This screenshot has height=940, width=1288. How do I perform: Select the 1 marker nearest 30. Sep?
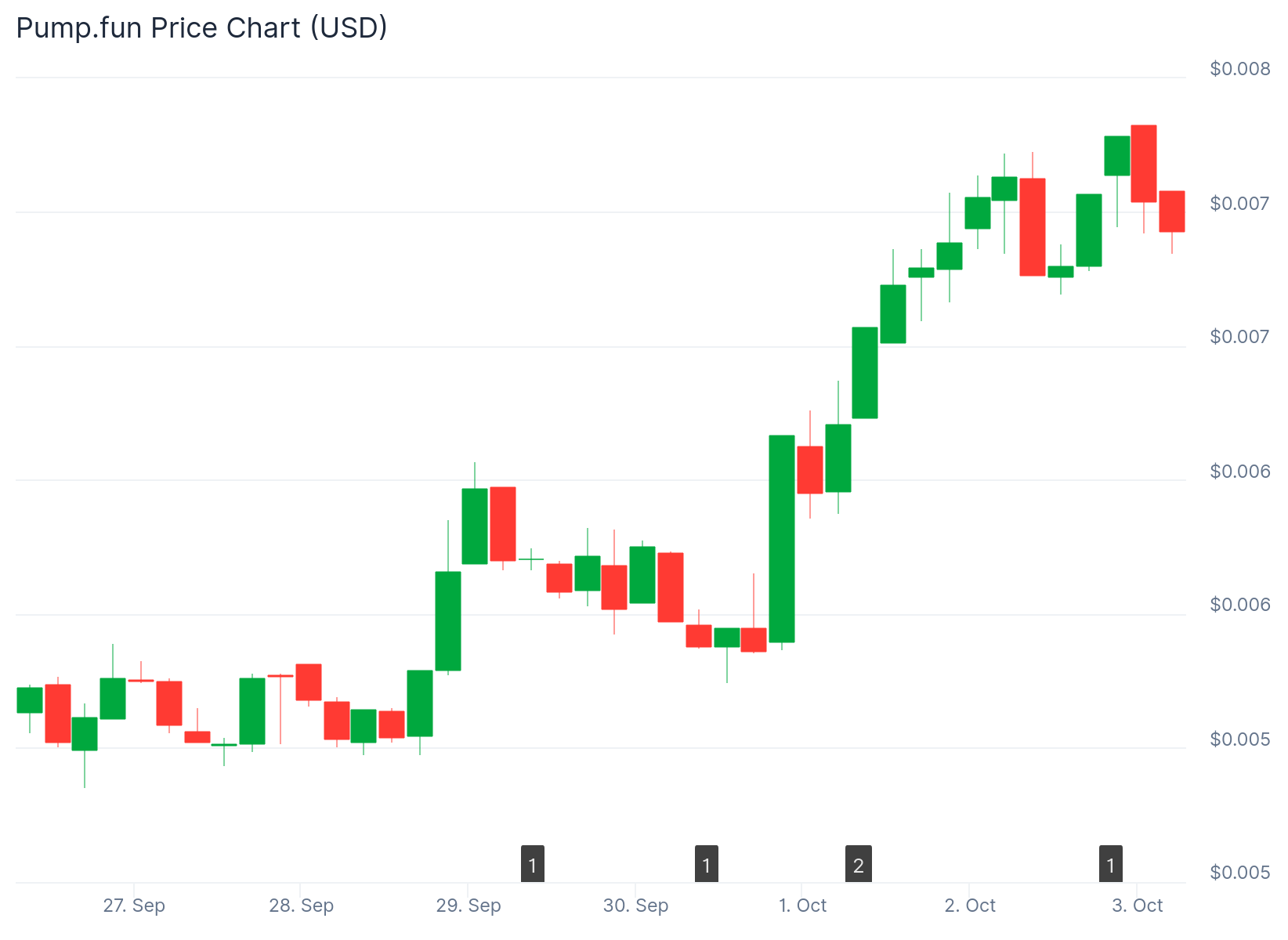(707, 864)
